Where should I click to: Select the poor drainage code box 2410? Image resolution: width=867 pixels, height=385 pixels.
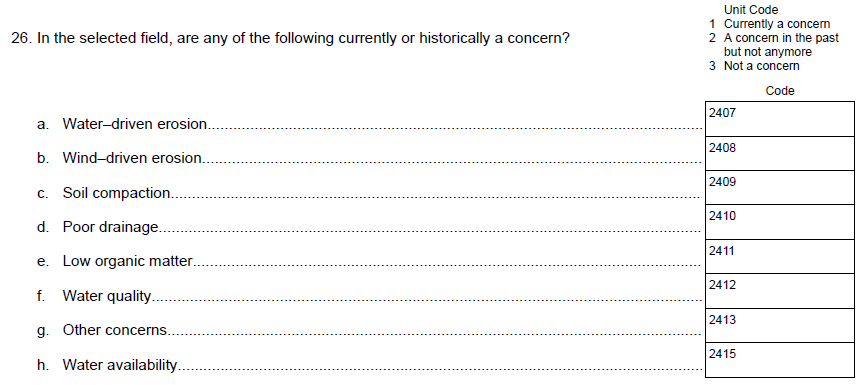[x=780, y=222]
